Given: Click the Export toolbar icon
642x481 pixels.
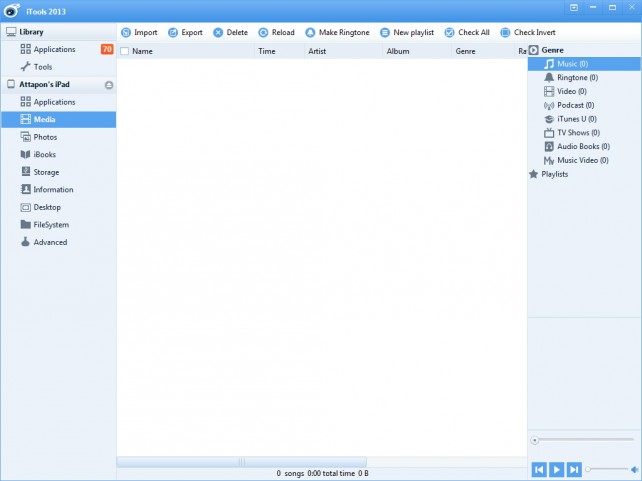Looking at the screenshot, I should point(172,32).
